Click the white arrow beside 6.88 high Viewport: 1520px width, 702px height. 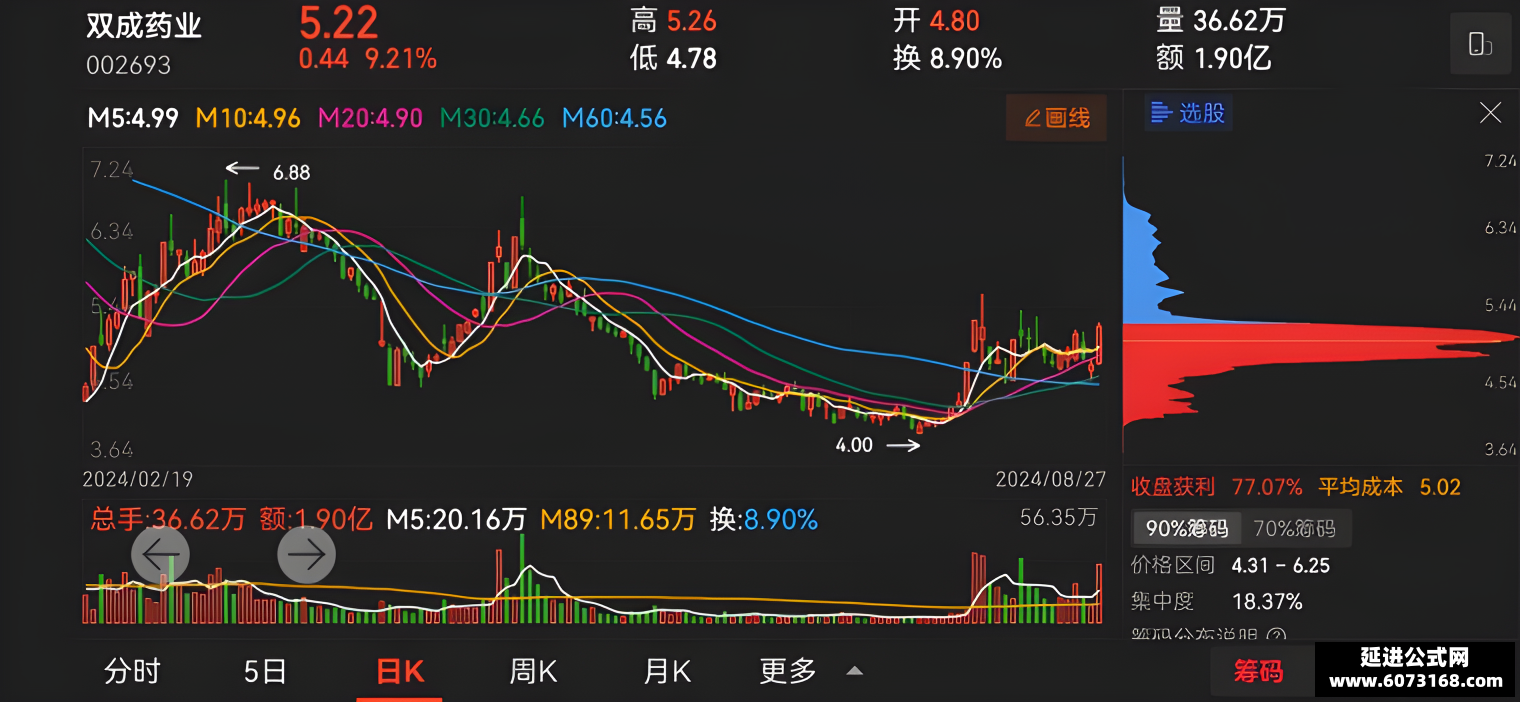tap(242, 169)
